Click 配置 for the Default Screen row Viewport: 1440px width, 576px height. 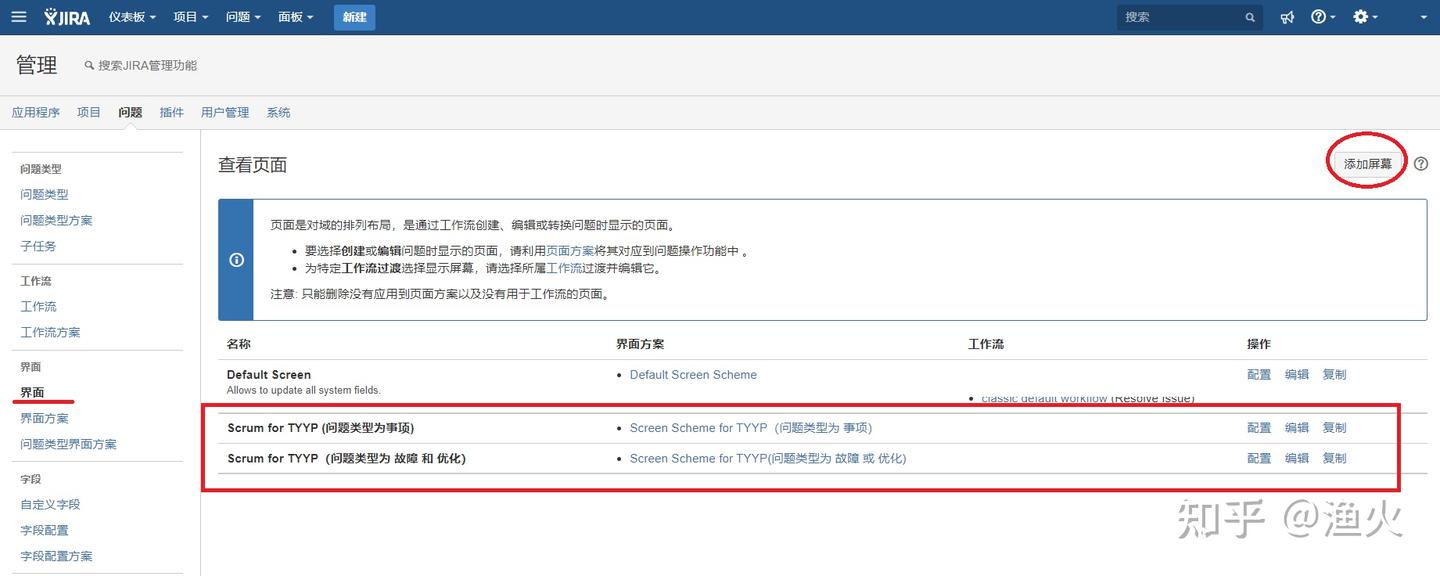coord(1259,375)
